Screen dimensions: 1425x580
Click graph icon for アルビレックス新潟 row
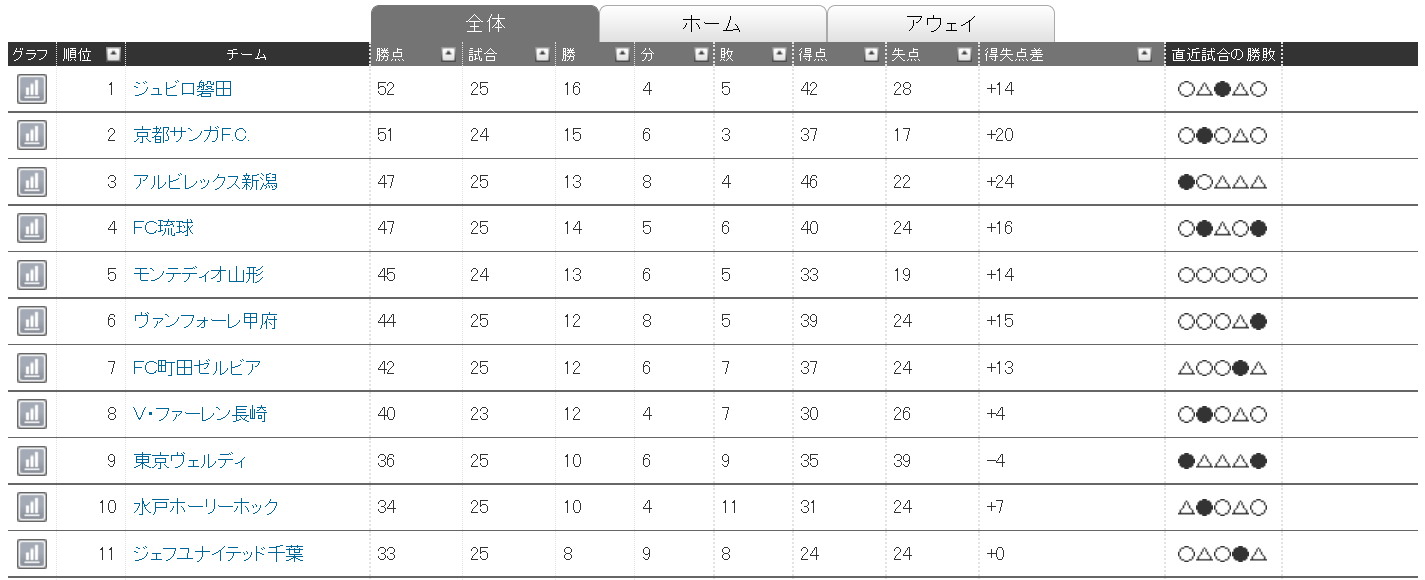point(32,182)
